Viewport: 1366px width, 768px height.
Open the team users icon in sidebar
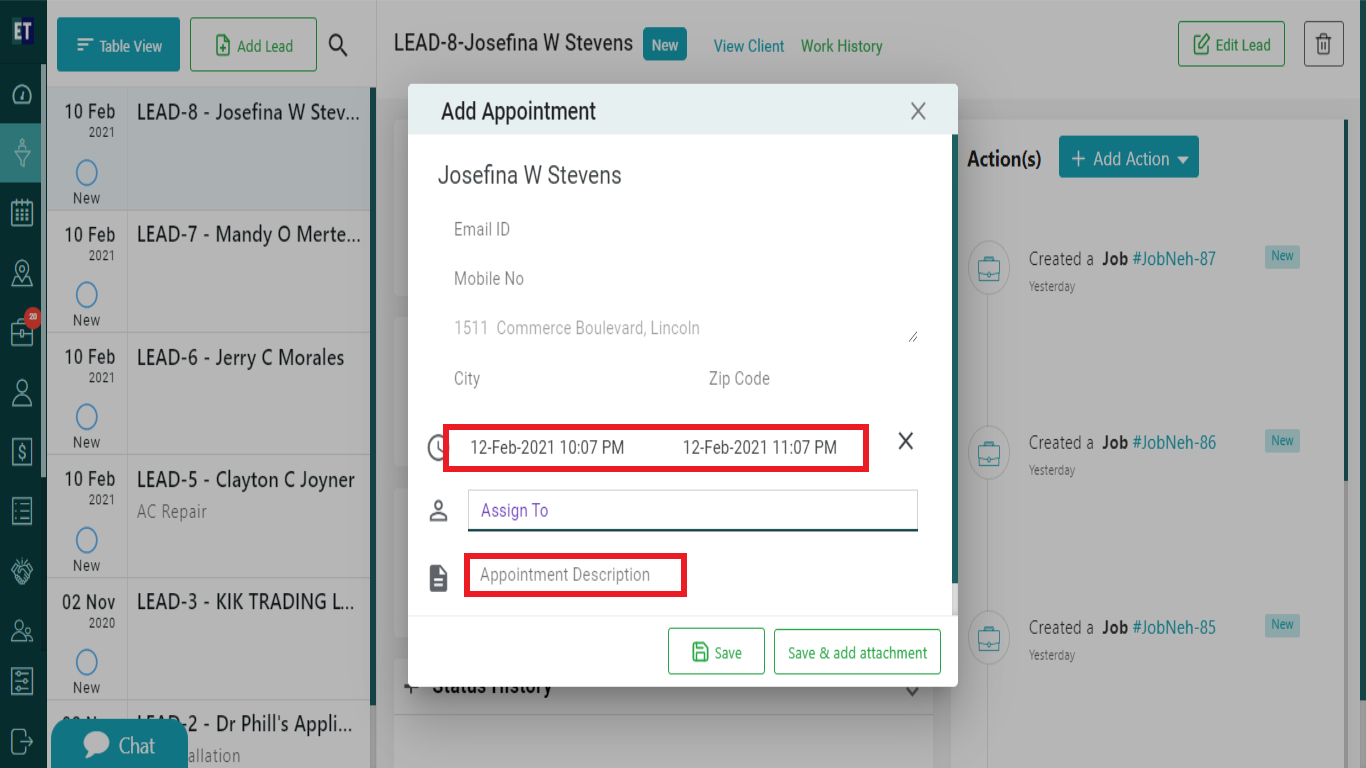coord(22,630)
